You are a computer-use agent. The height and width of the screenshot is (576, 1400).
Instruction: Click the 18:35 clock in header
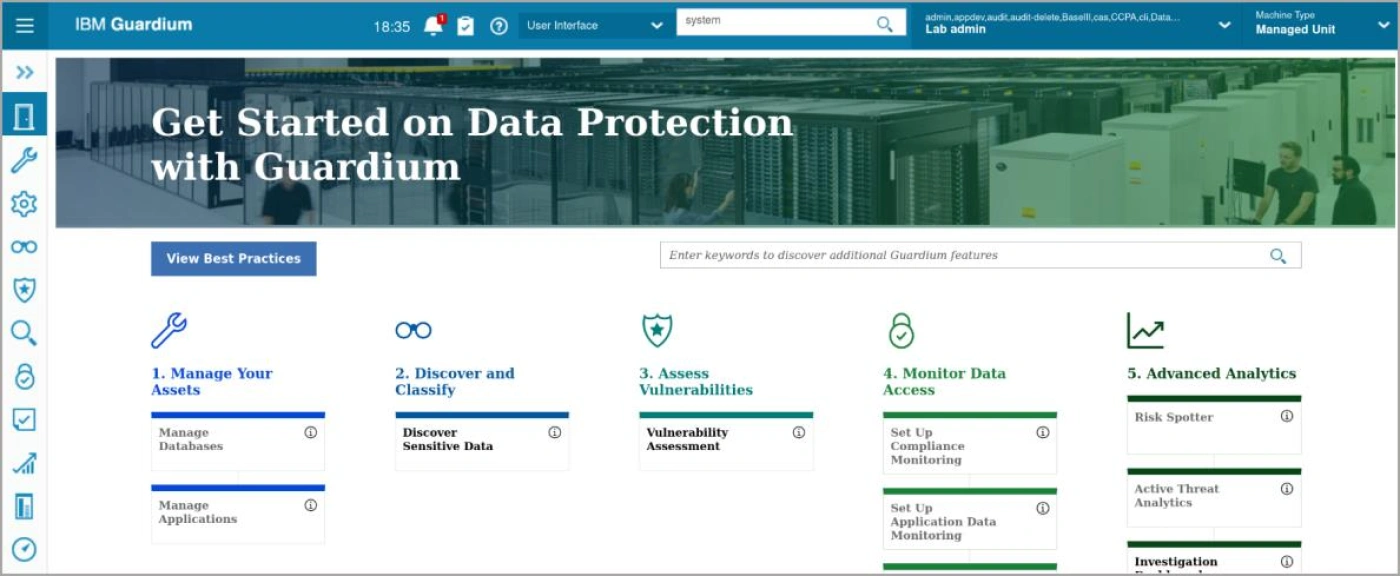[392, 27]
